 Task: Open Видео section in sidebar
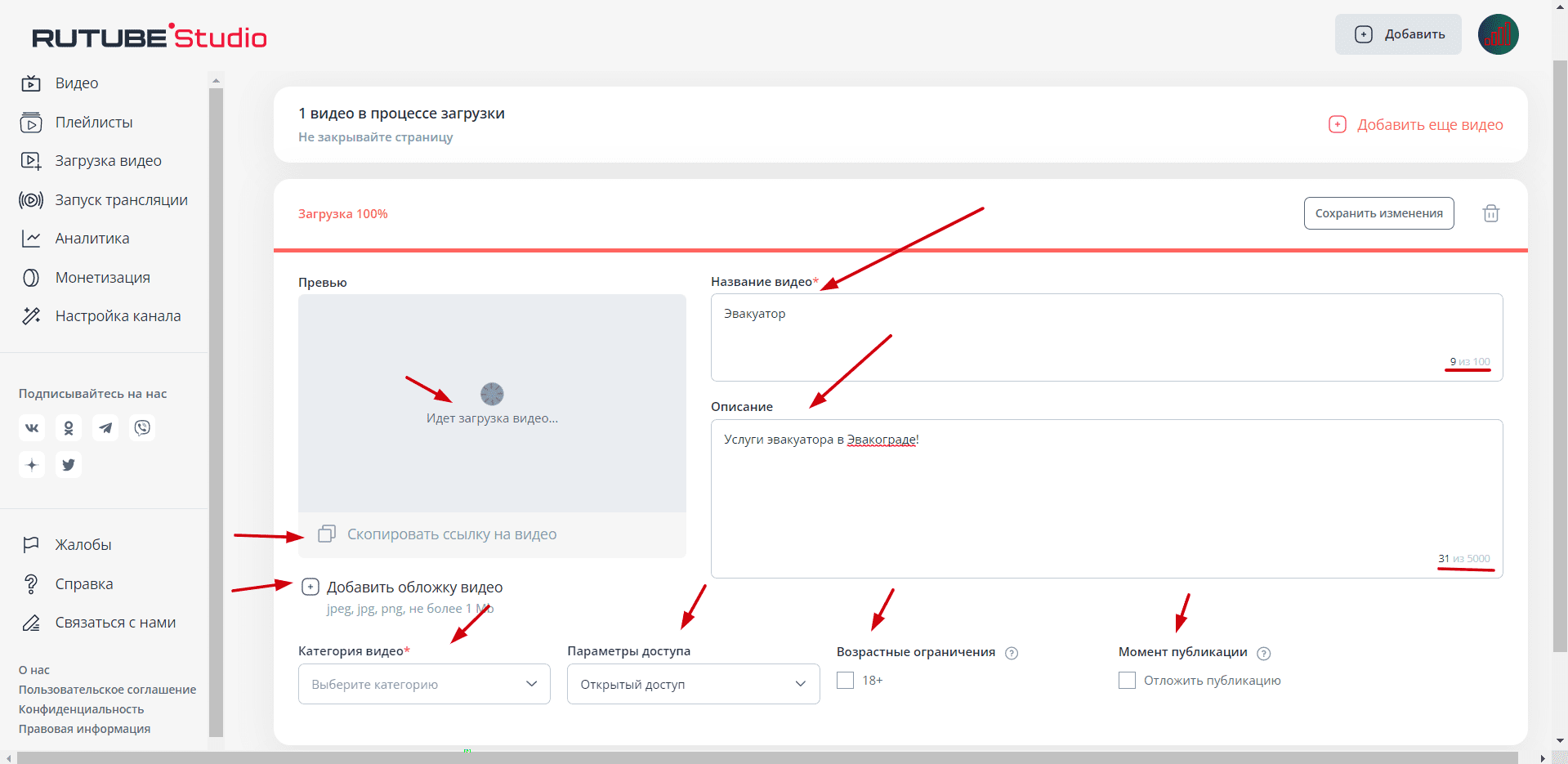pos(77,83)
